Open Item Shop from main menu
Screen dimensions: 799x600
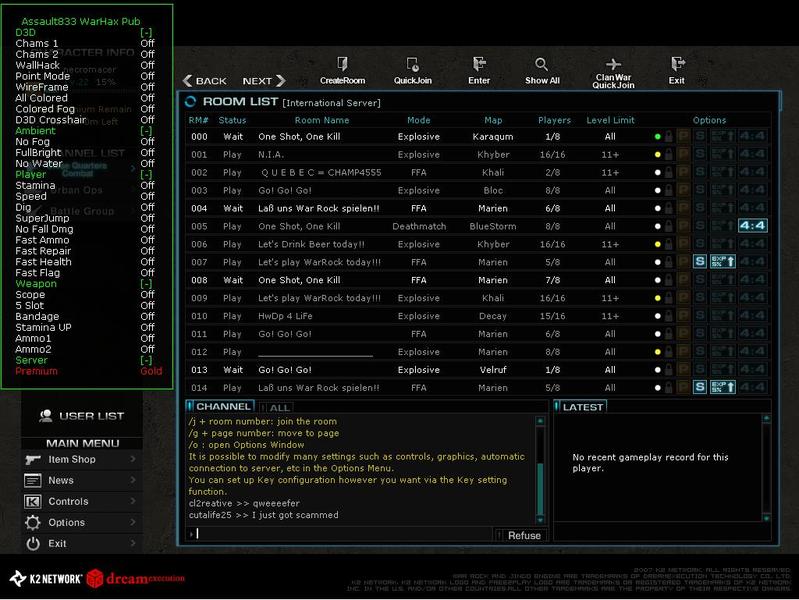[82, 459]
